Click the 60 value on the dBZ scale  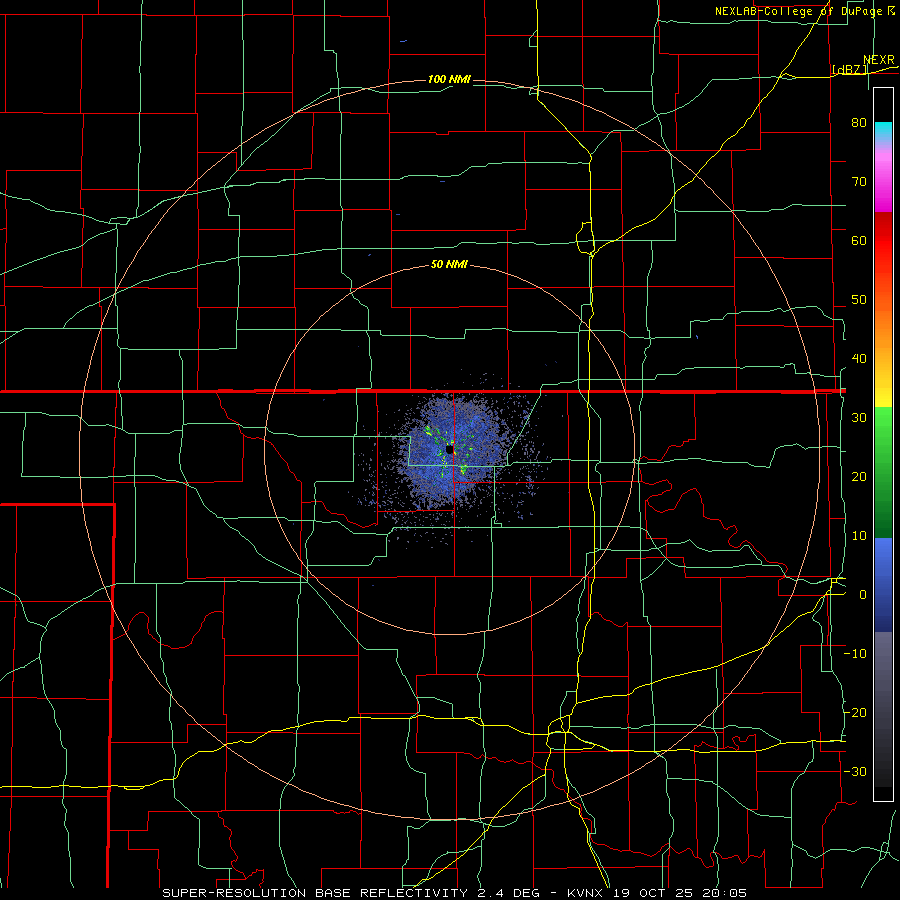tap(859, 240)
